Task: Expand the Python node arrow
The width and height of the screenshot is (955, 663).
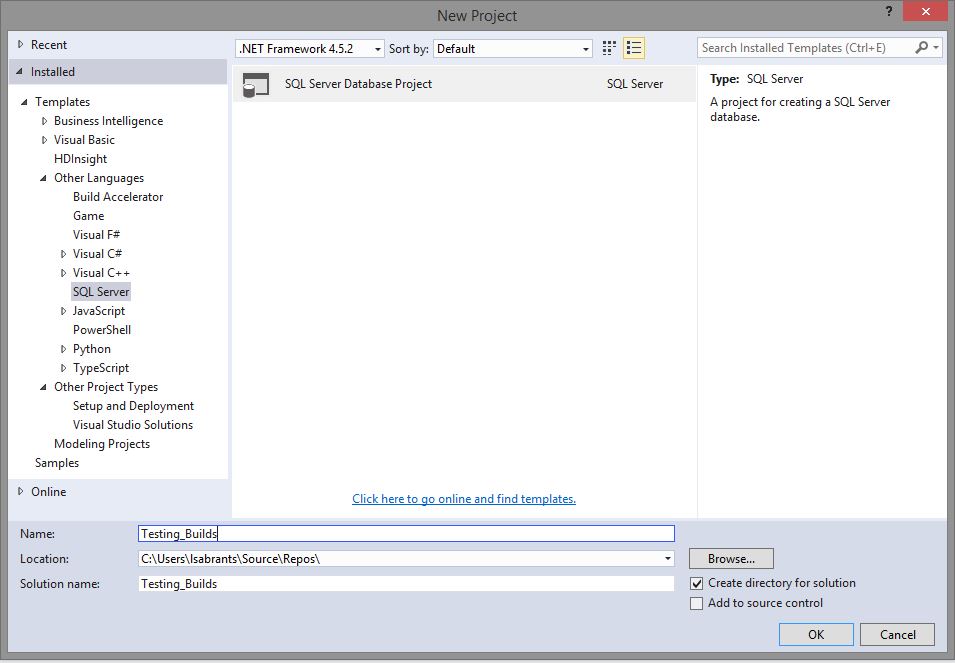Action: point(63,349)
